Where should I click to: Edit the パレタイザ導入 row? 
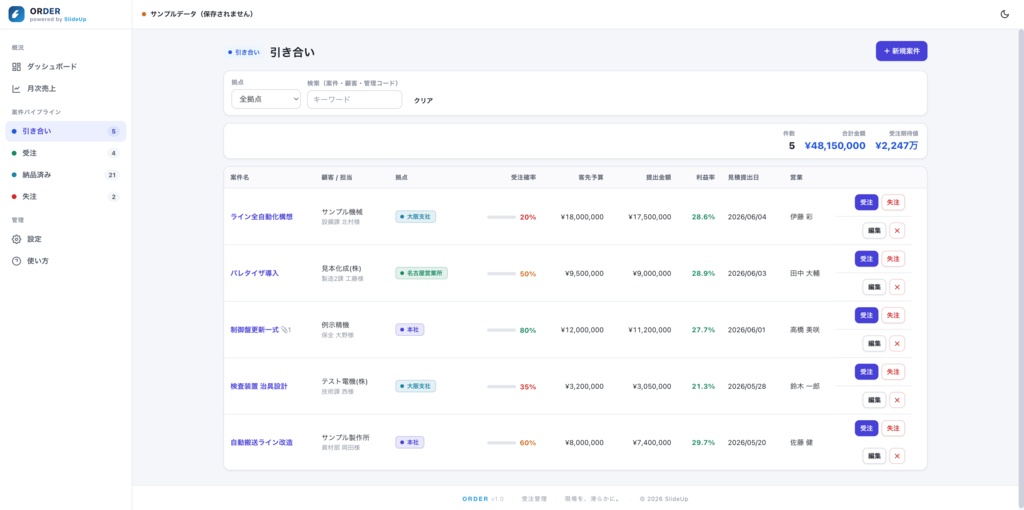(874, 287)
